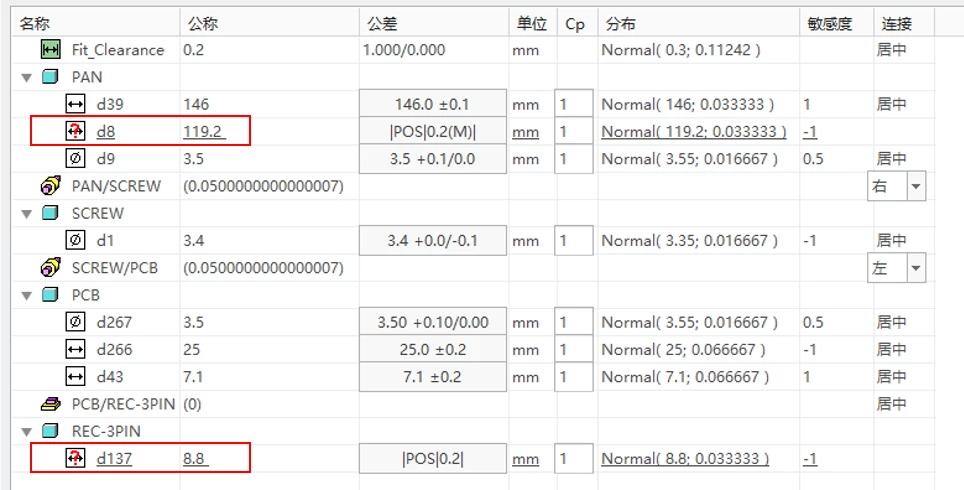Click the d1 diameter icon

tap(74, 240)
